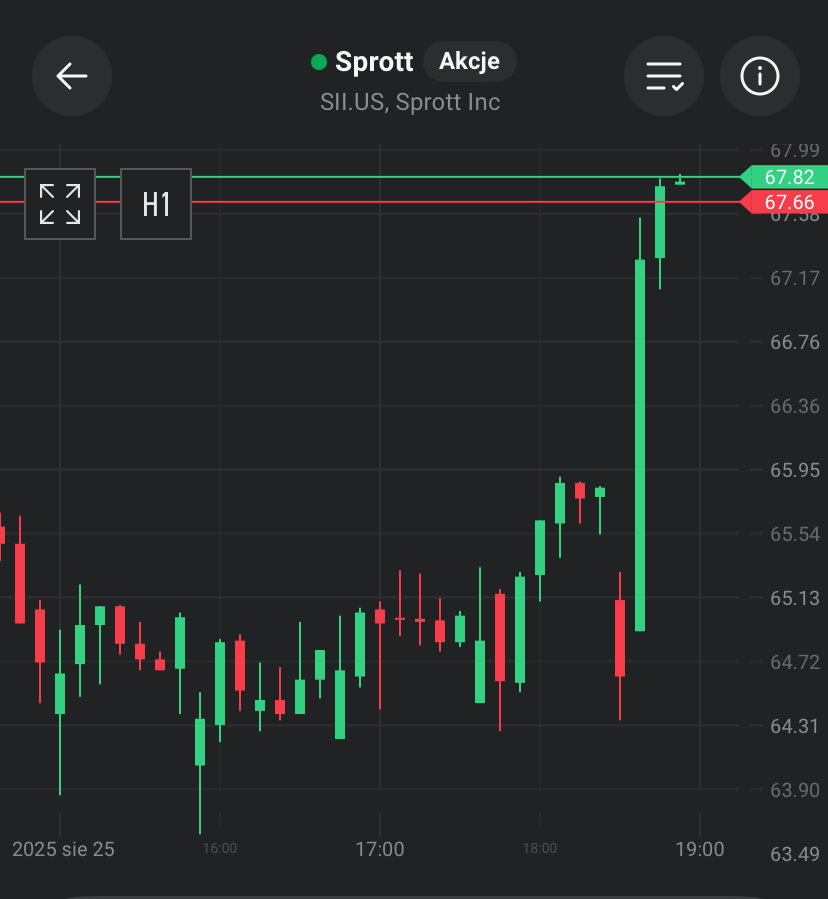The image size is (828, 899).
Task: Tap the 63.49 price axis label
Action: (x=795, y=854)
